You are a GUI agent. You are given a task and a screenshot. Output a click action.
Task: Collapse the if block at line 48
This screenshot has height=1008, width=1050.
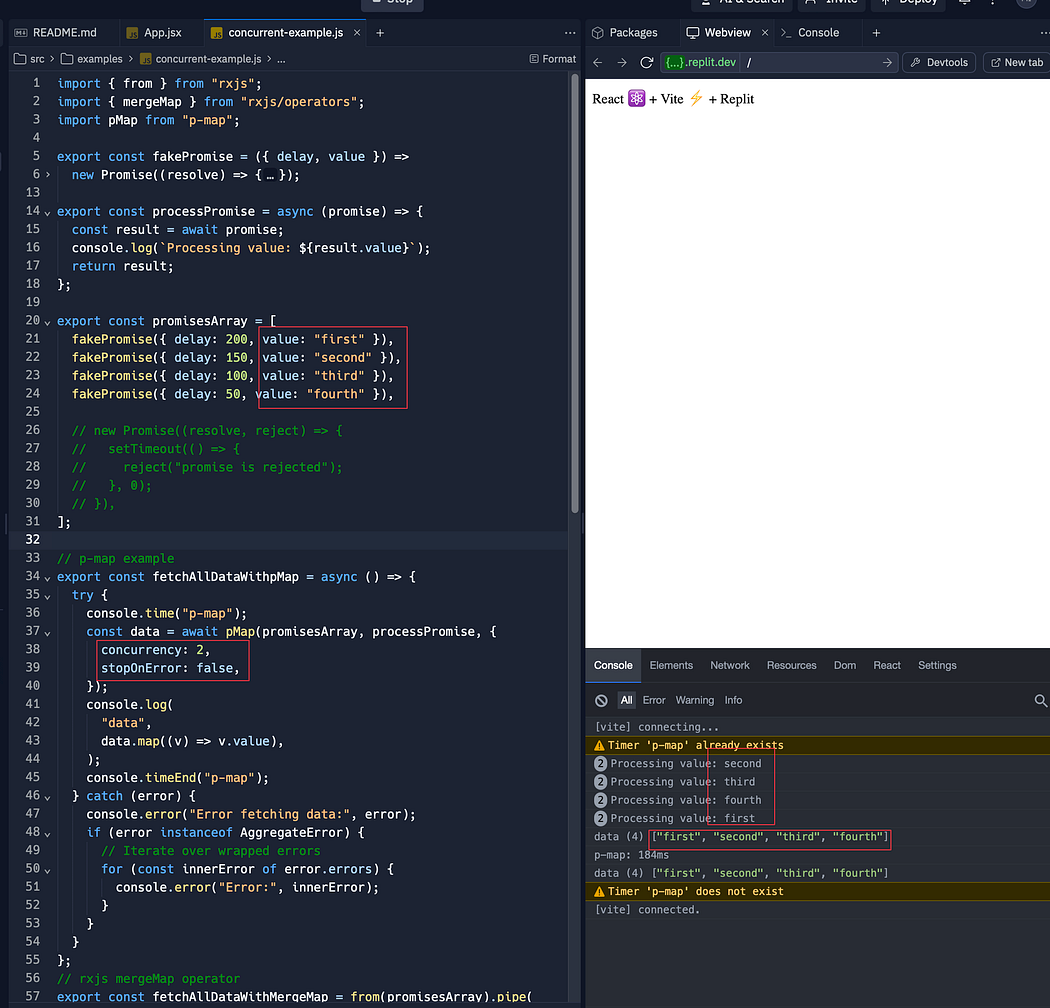point(48,833)
